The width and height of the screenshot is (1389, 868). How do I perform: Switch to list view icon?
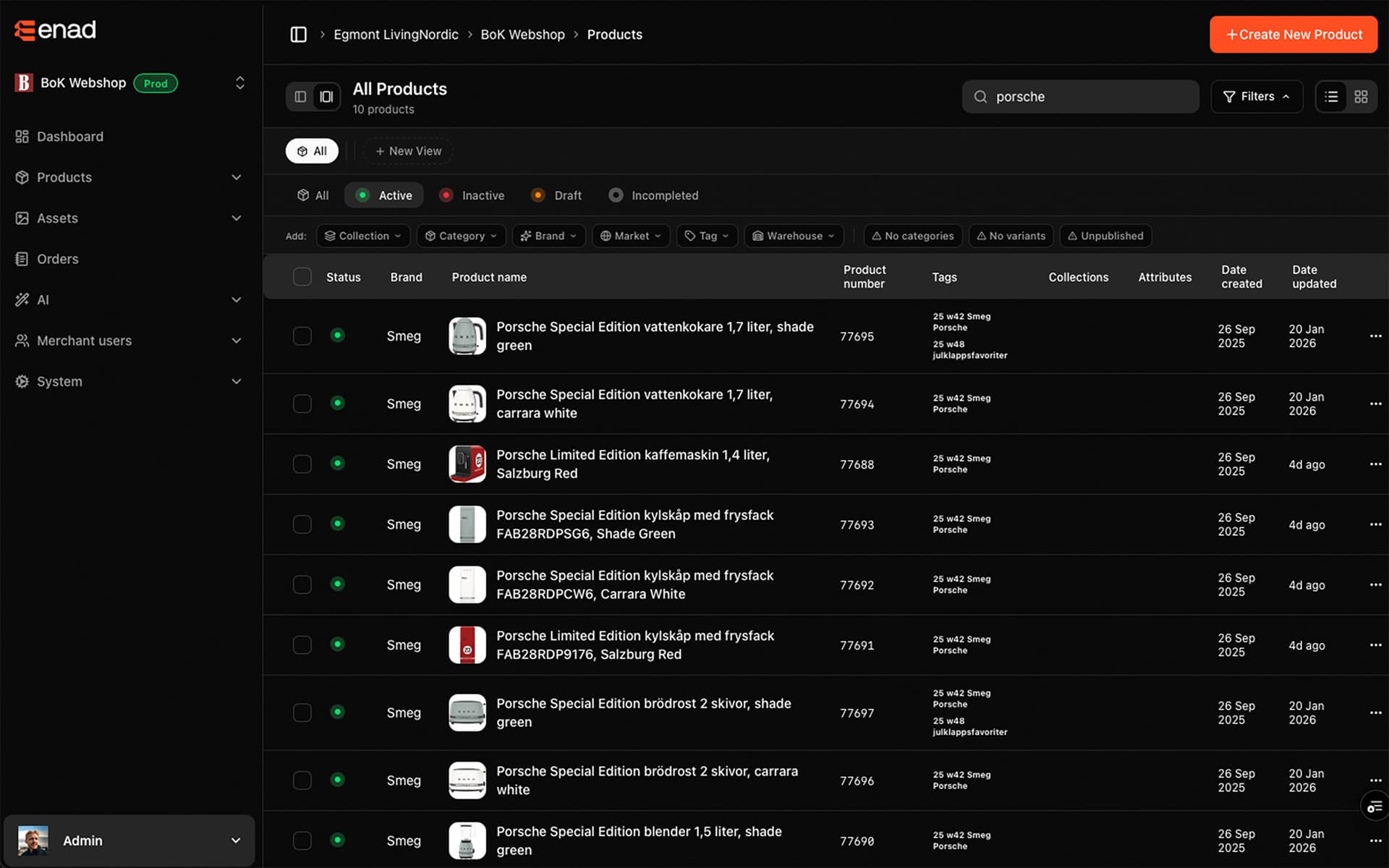coord(1331,96)
